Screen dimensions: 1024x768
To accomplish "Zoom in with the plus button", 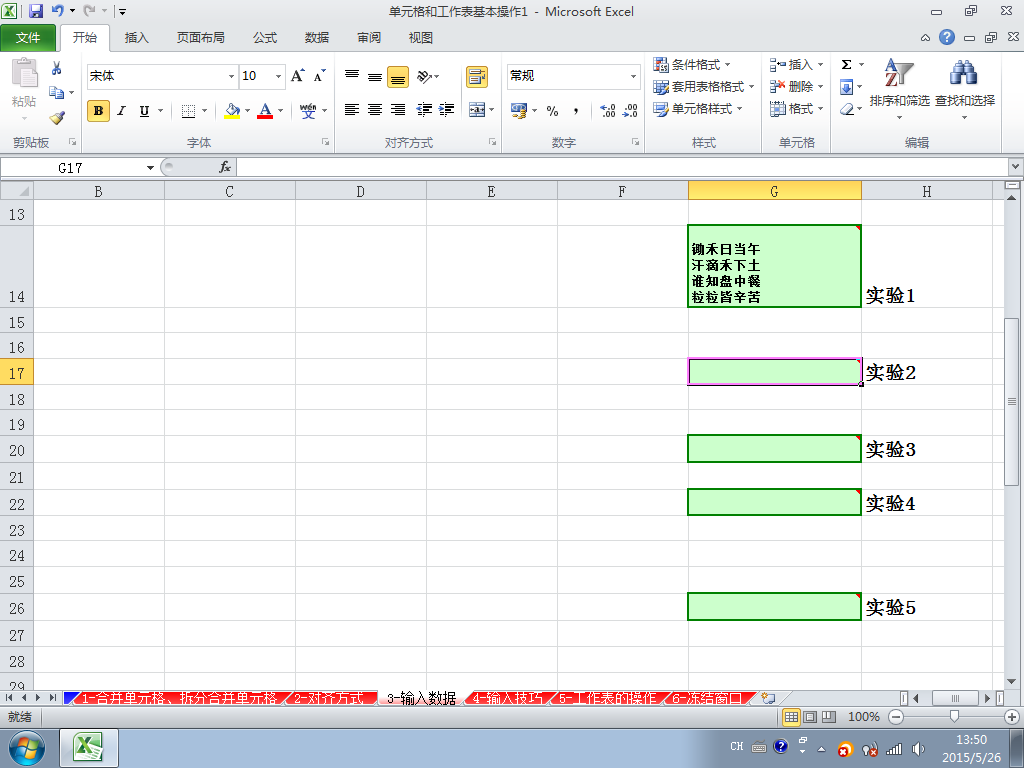I will (x=1012, y=717).
